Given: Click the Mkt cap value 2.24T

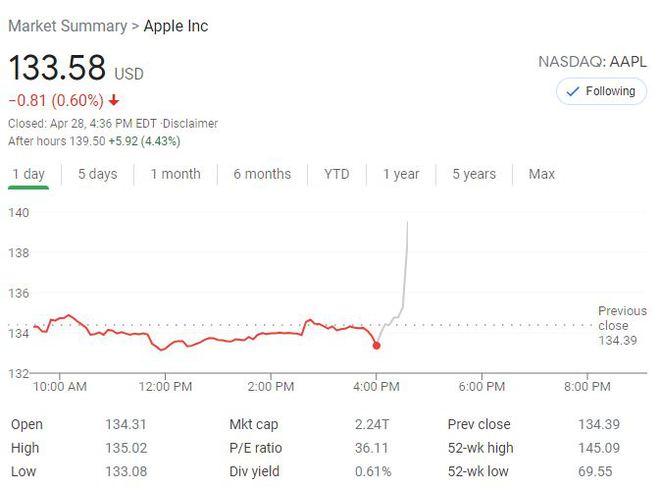Looking at the screenshot, I should click(x=373, y=424).
